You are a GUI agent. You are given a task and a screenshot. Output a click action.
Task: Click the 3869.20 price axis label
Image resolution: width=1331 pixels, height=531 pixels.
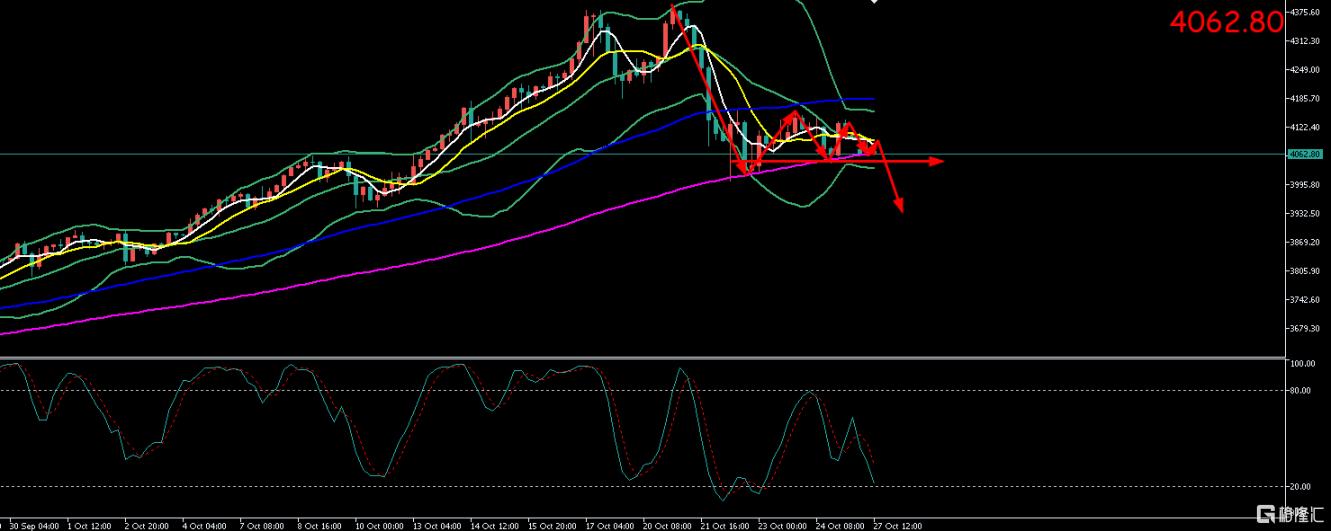(1304, 243)
